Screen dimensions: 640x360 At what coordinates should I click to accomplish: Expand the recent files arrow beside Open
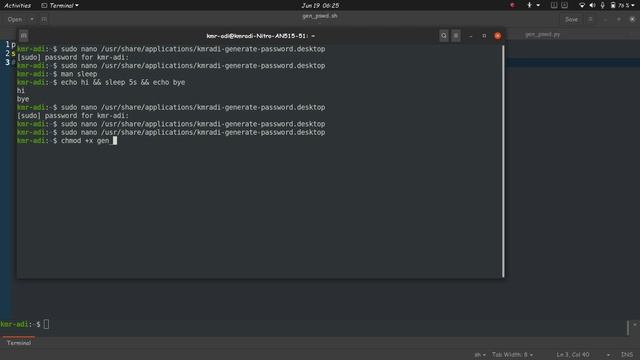[32, 19]
